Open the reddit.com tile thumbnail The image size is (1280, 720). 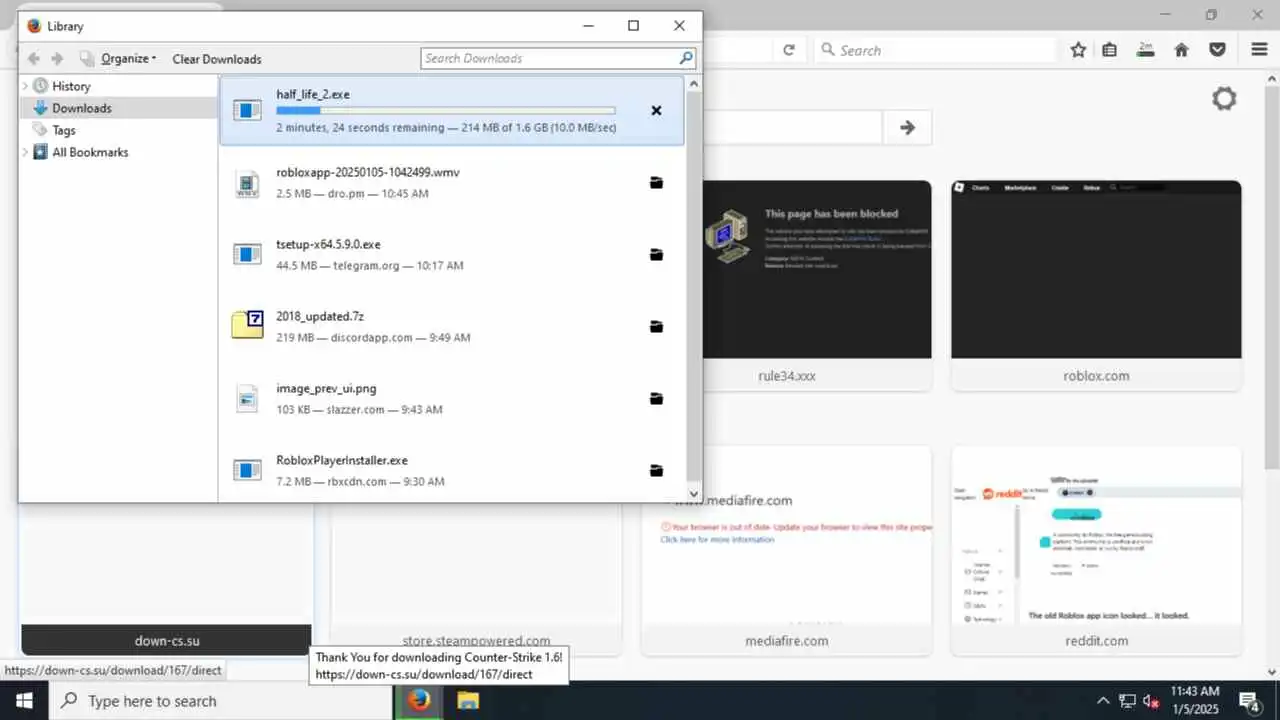[1096, 536]
